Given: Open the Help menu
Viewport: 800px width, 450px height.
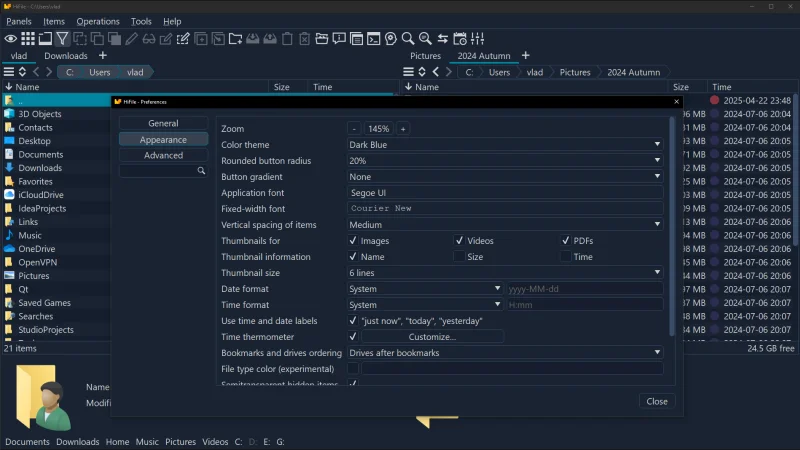Looking at the screenshot, I should tap(172, 21).
